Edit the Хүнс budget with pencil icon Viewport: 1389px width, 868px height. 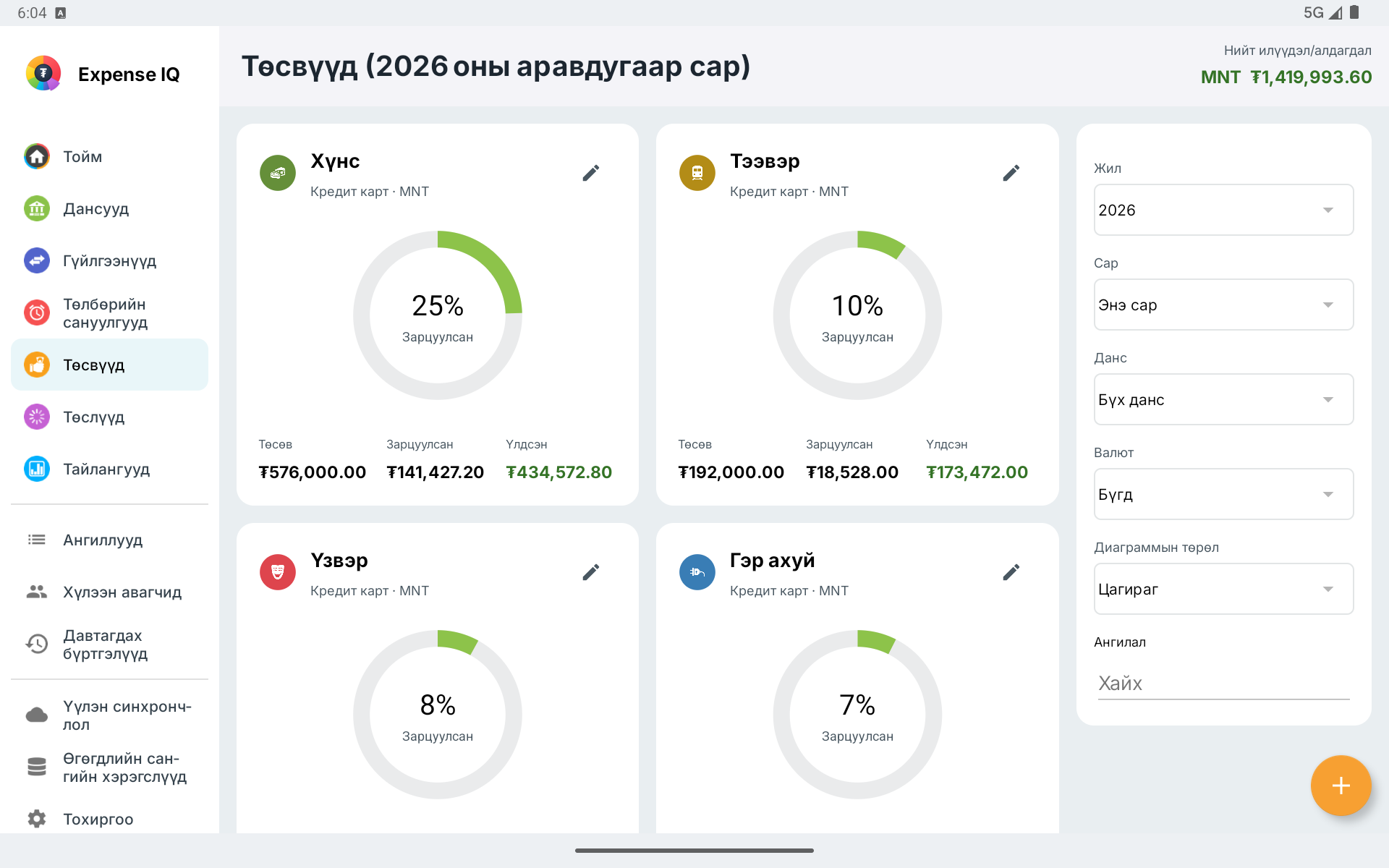click(x=591, y=173)
